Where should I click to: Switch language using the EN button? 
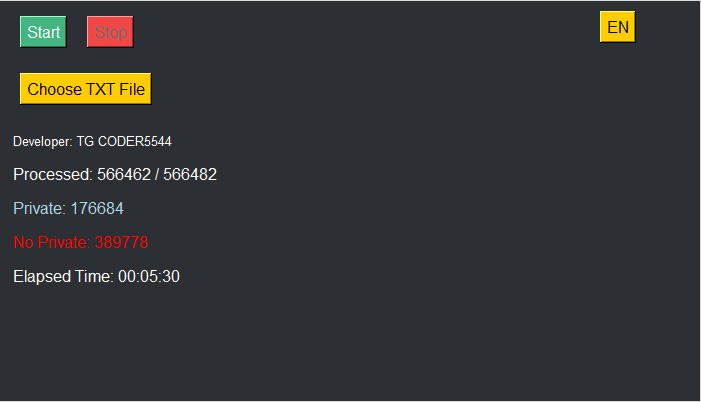pyautogui.click(x=617, y=27)
